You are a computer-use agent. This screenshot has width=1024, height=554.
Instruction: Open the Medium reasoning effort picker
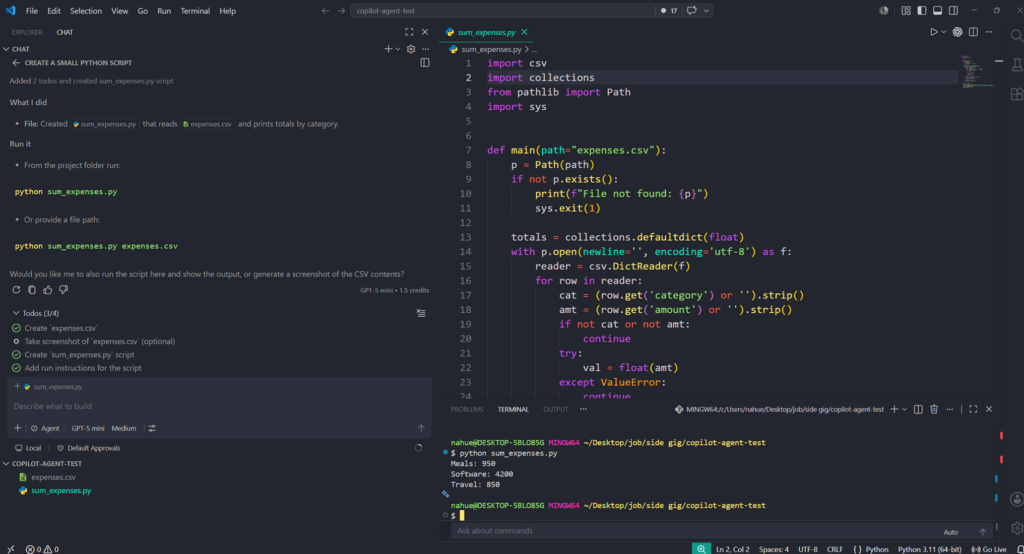123,428
